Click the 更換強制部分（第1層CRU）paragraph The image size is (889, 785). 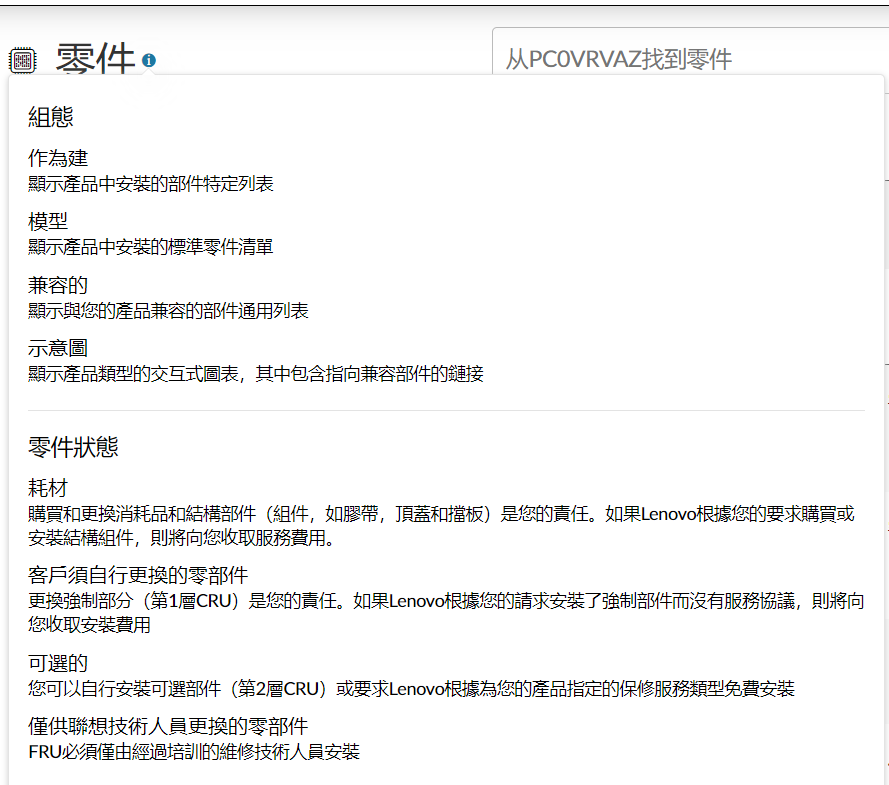point(446,612)
